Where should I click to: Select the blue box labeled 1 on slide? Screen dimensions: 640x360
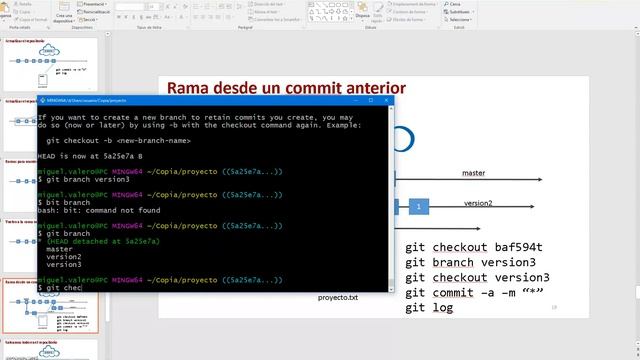point(419,207)
